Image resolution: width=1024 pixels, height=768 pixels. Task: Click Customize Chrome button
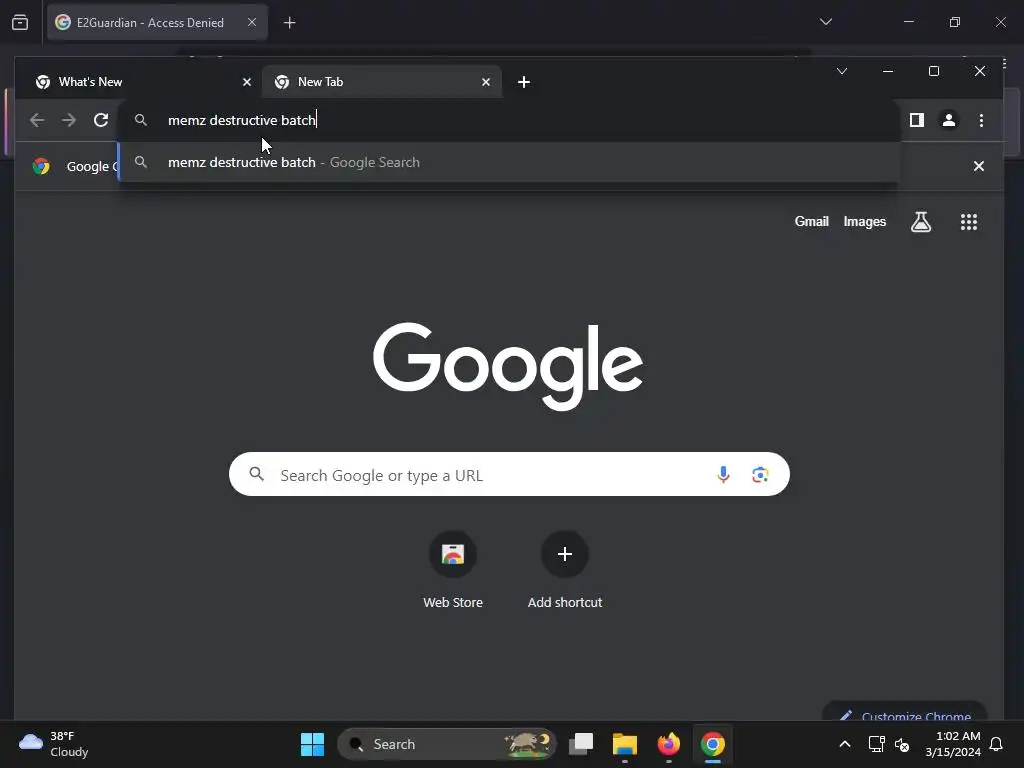pos(904,713)
